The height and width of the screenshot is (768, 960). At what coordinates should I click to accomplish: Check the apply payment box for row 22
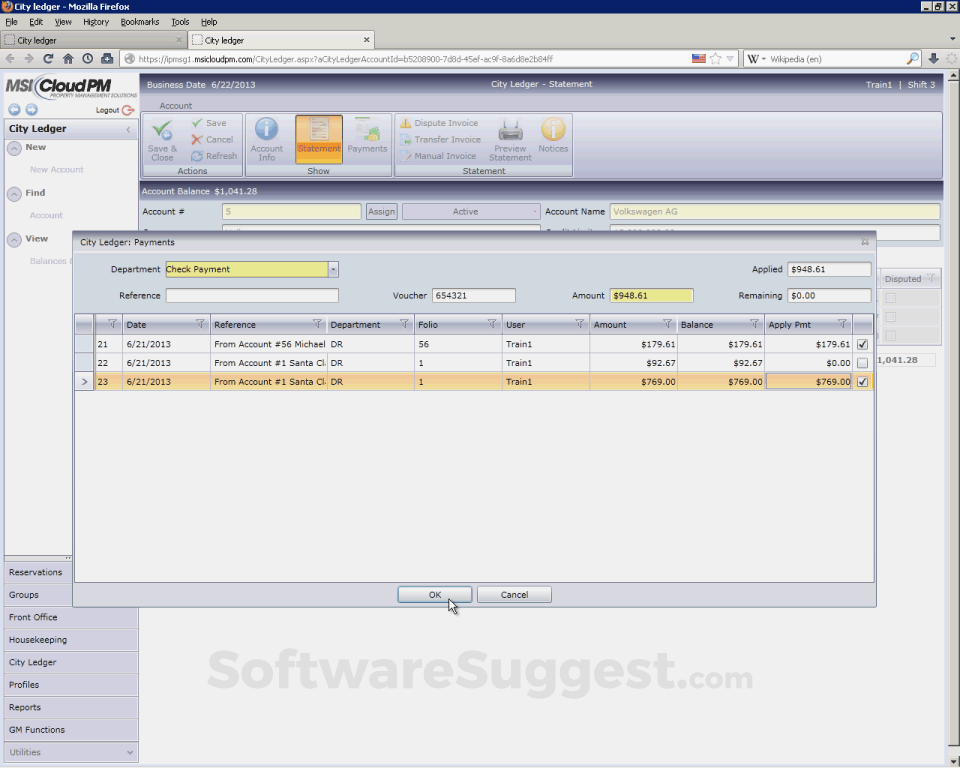pos(862,363)
